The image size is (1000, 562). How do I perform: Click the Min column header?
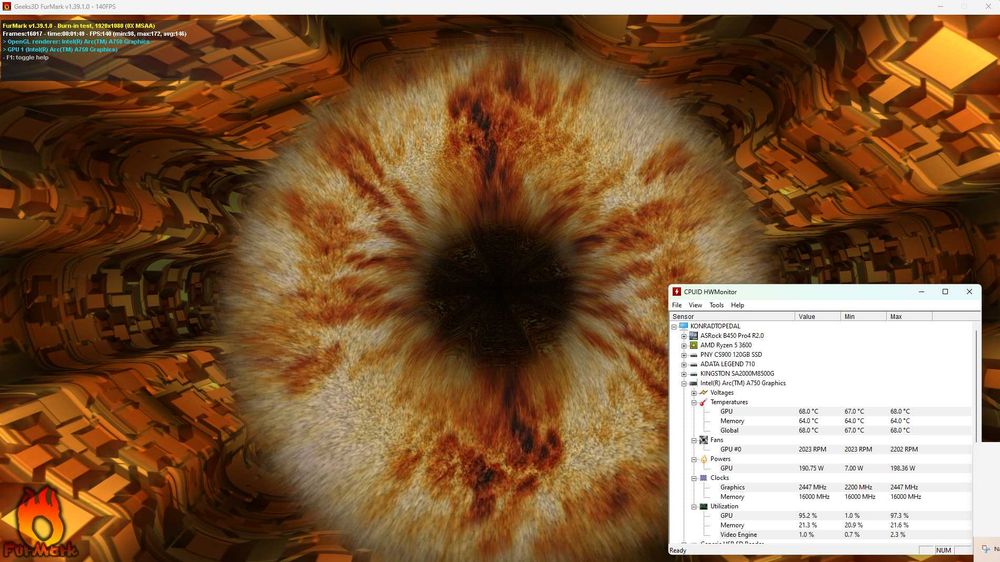864,316
